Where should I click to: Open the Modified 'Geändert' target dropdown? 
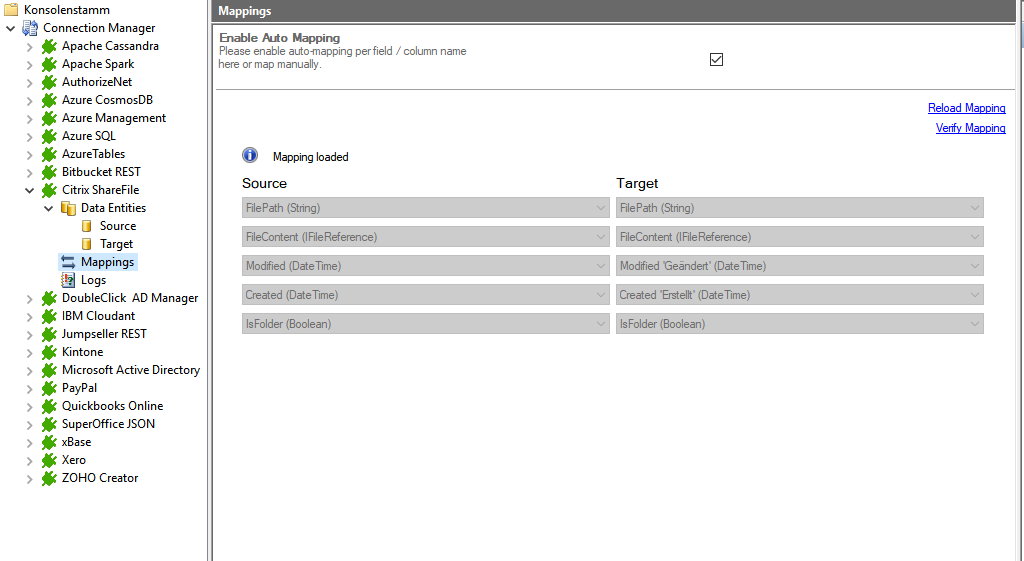tap(975, 266)
